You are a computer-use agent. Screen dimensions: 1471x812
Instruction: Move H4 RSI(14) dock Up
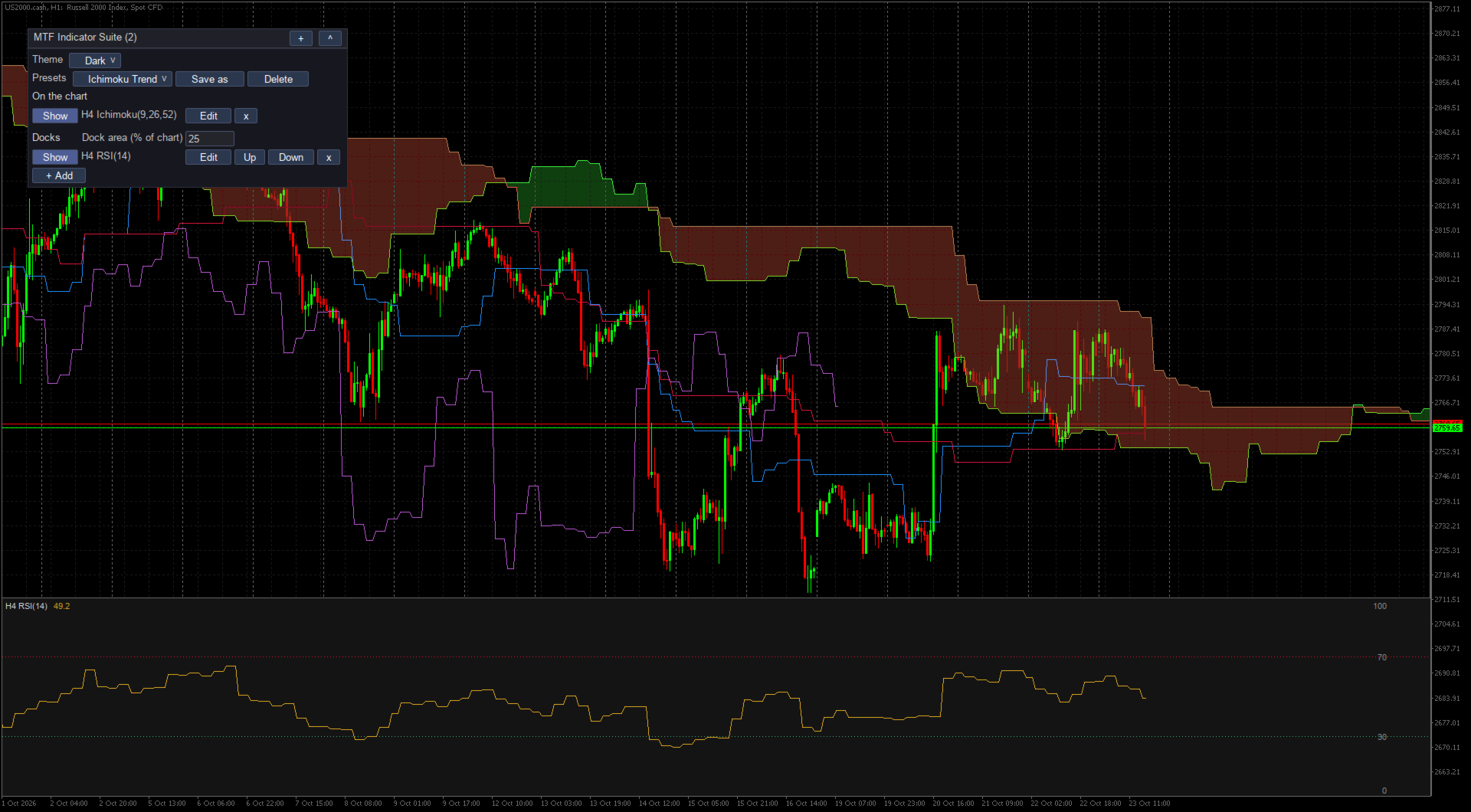click(x=250, y=157)
